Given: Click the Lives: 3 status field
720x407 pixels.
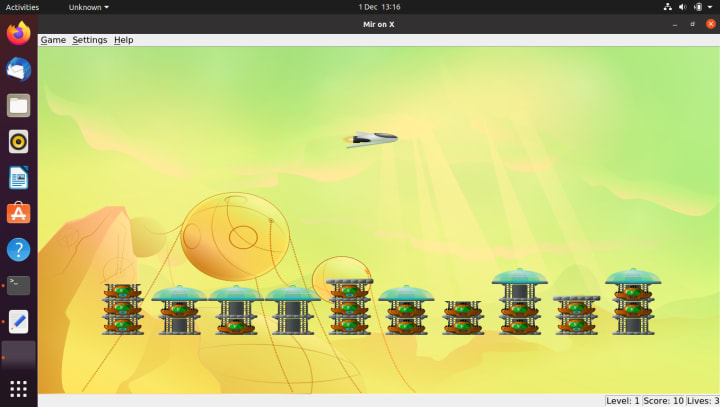Looking at the screenshot, I should (703, 401).
